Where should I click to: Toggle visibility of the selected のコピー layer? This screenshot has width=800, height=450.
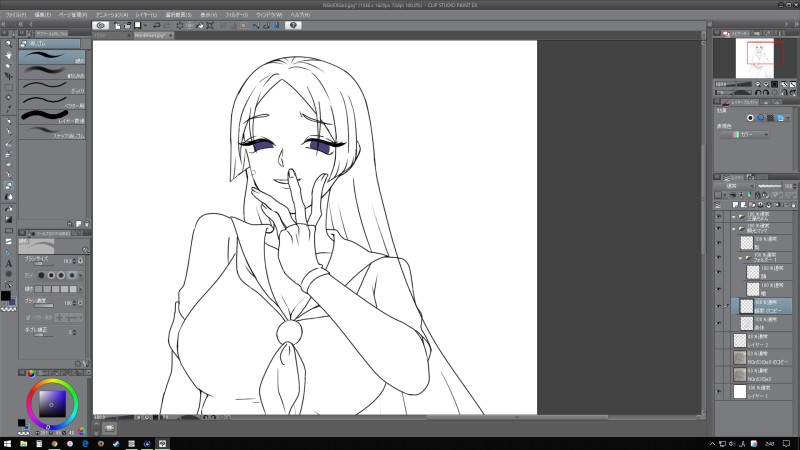coord(719,306)
